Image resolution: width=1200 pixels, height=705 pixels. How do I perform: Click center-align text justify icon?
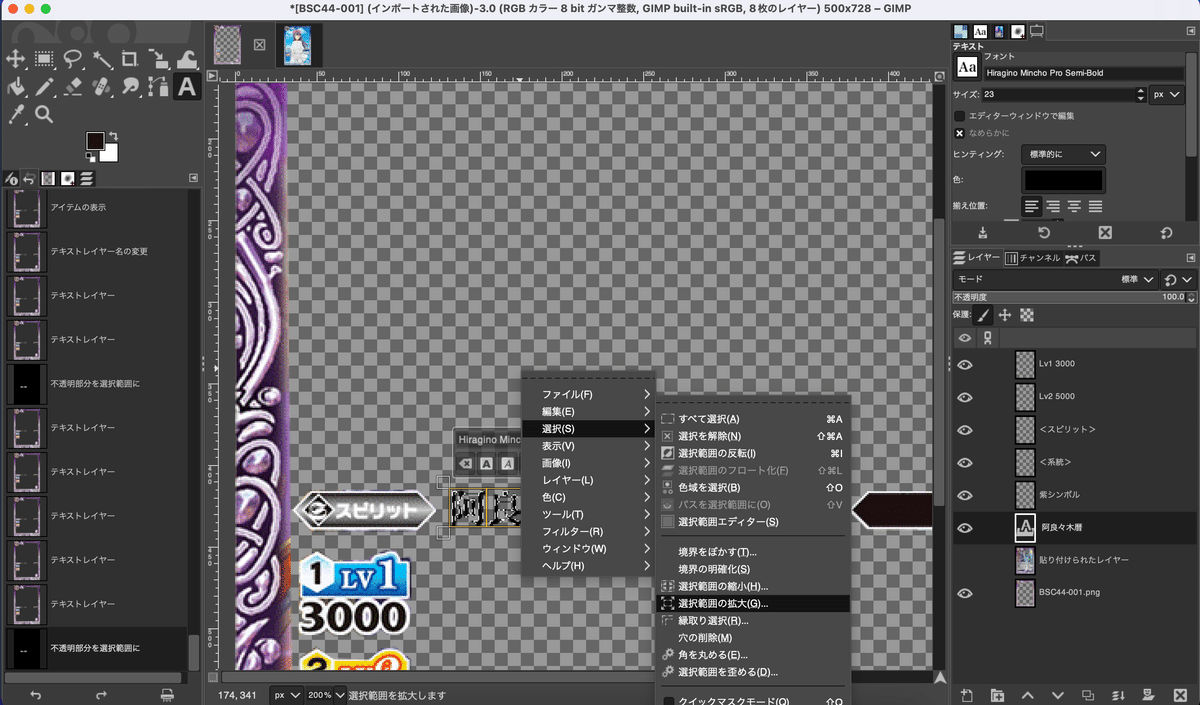(1074, 206)
